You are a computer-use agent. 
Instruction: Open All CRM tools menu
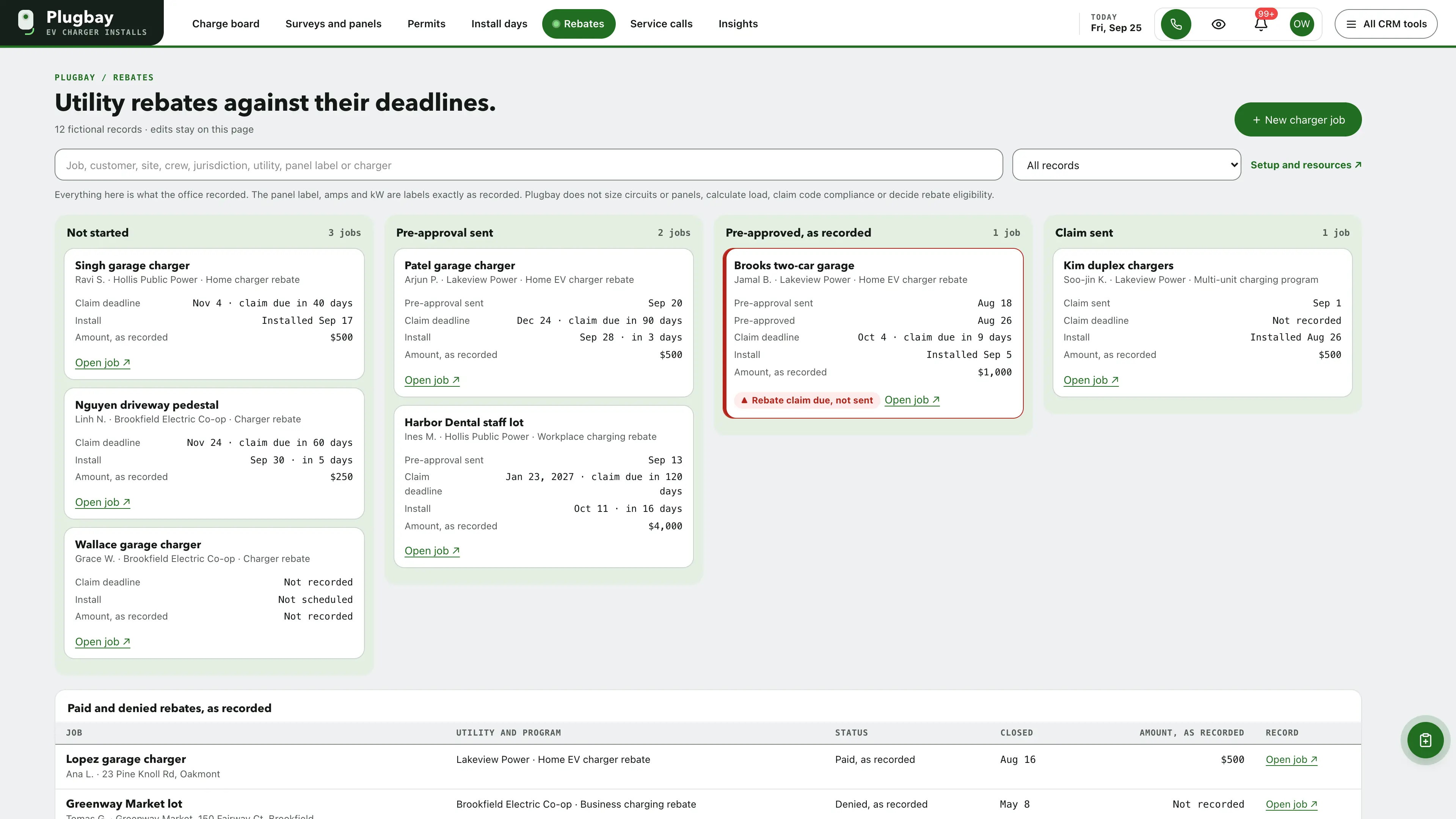point(1386,24)
